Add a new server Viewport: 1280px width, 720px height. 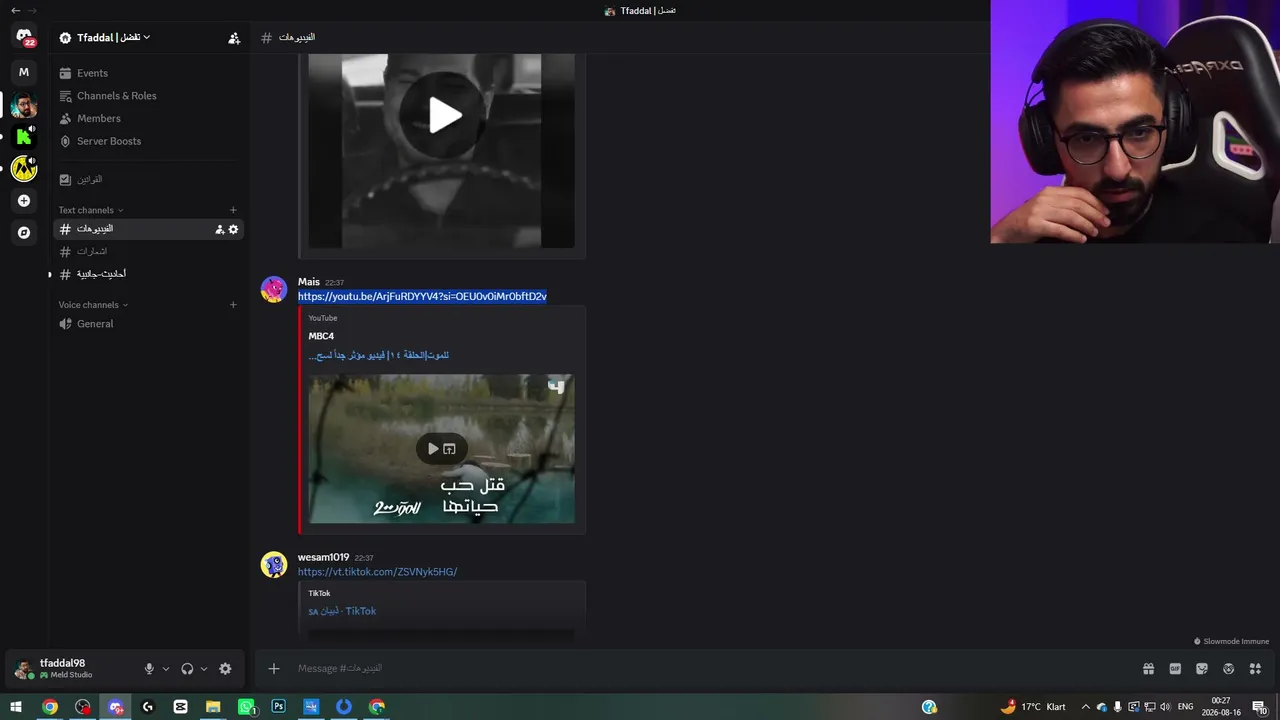[x=24, y=201]
